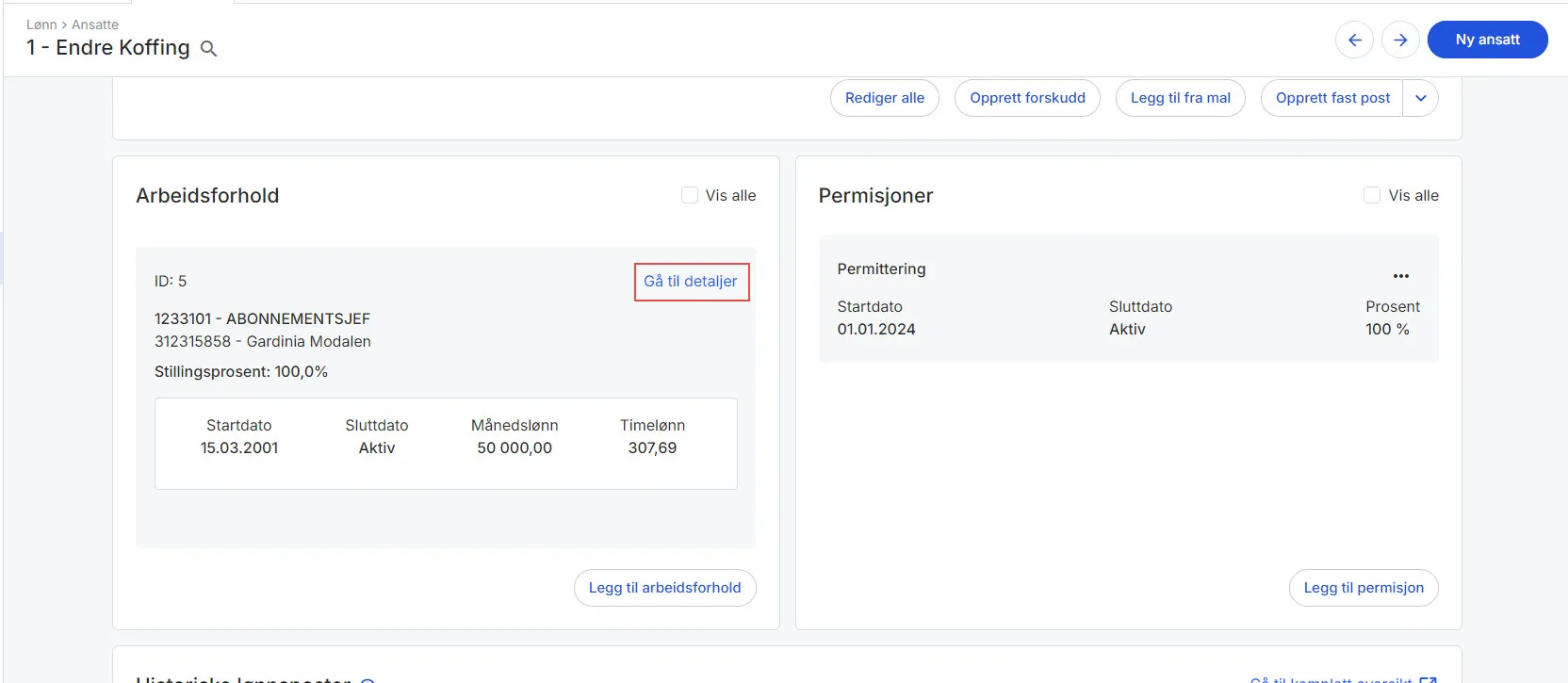Screen dimensions: 1568x683
Task: Select Legg til fra mal
Action: (x=1180, y=98)
